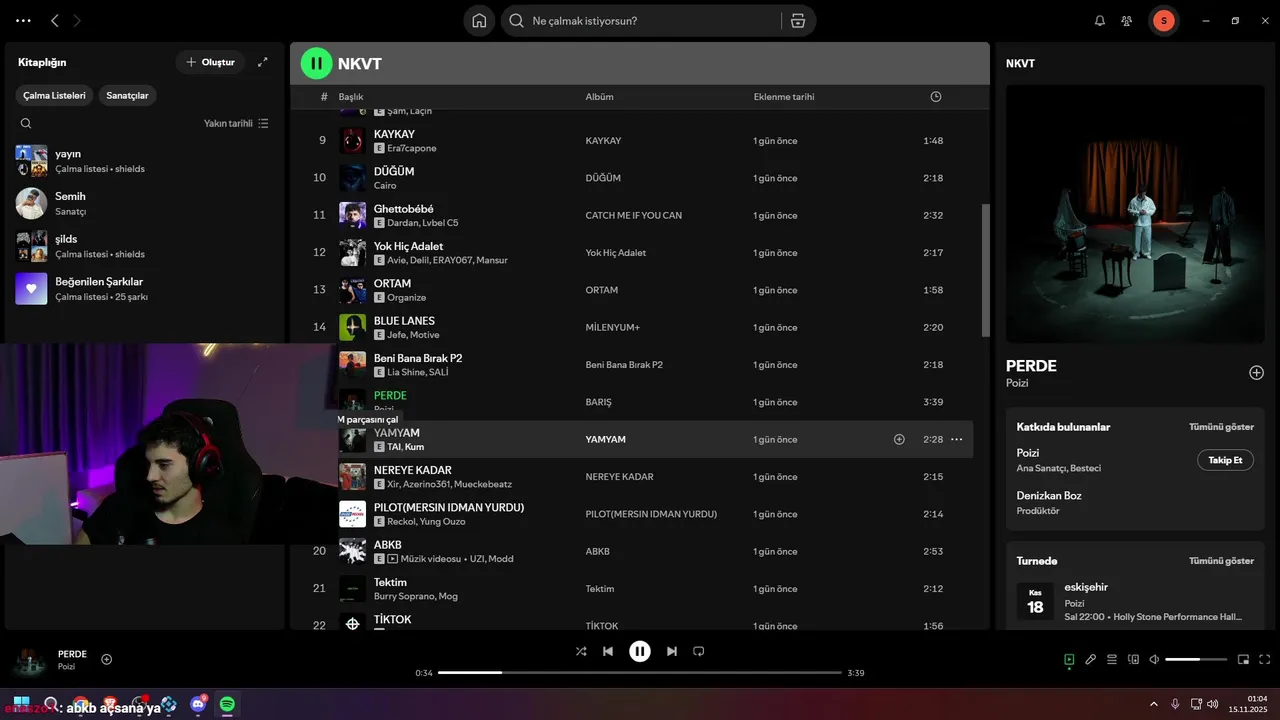The image size is (1280, 720).
Task: Open Beğenilen Şarkılar in library
Action: 145,288
